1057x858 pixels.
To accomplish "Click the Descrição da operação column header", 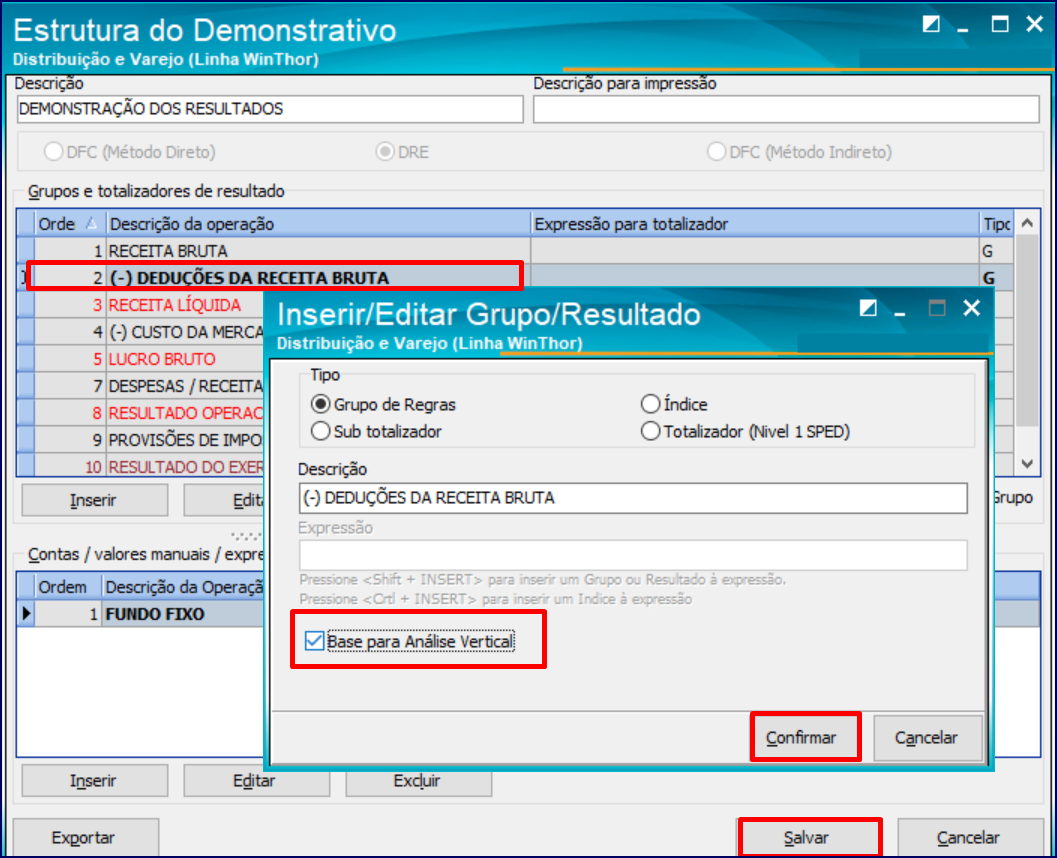I will click(318, 224).
